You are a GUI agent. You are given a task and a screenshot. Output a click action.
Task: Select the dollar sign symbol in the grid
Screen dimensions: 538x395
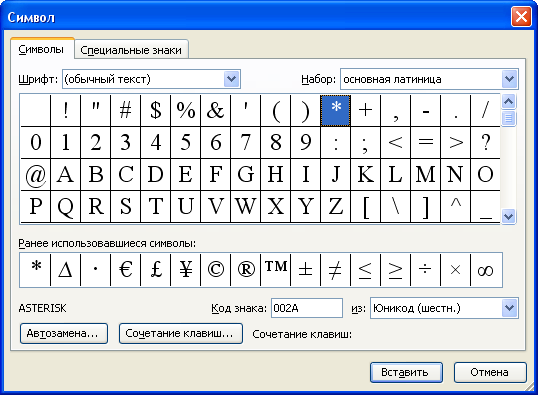tap(155, 111)
